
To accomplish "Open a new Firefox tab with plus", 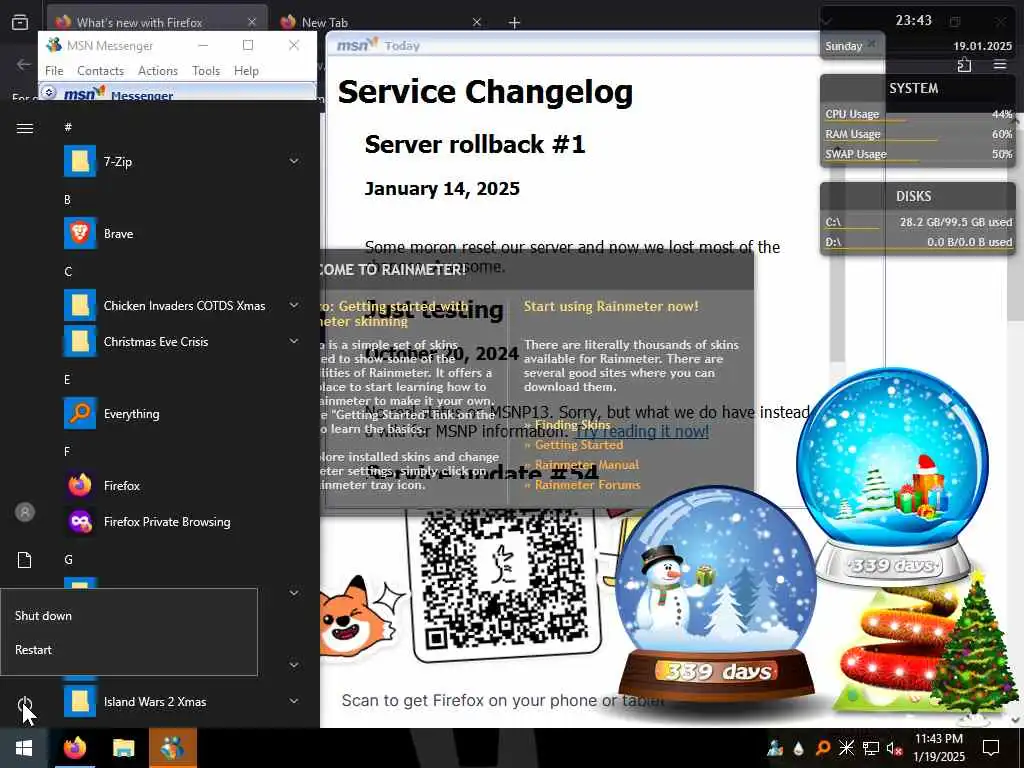I will 515,23.
